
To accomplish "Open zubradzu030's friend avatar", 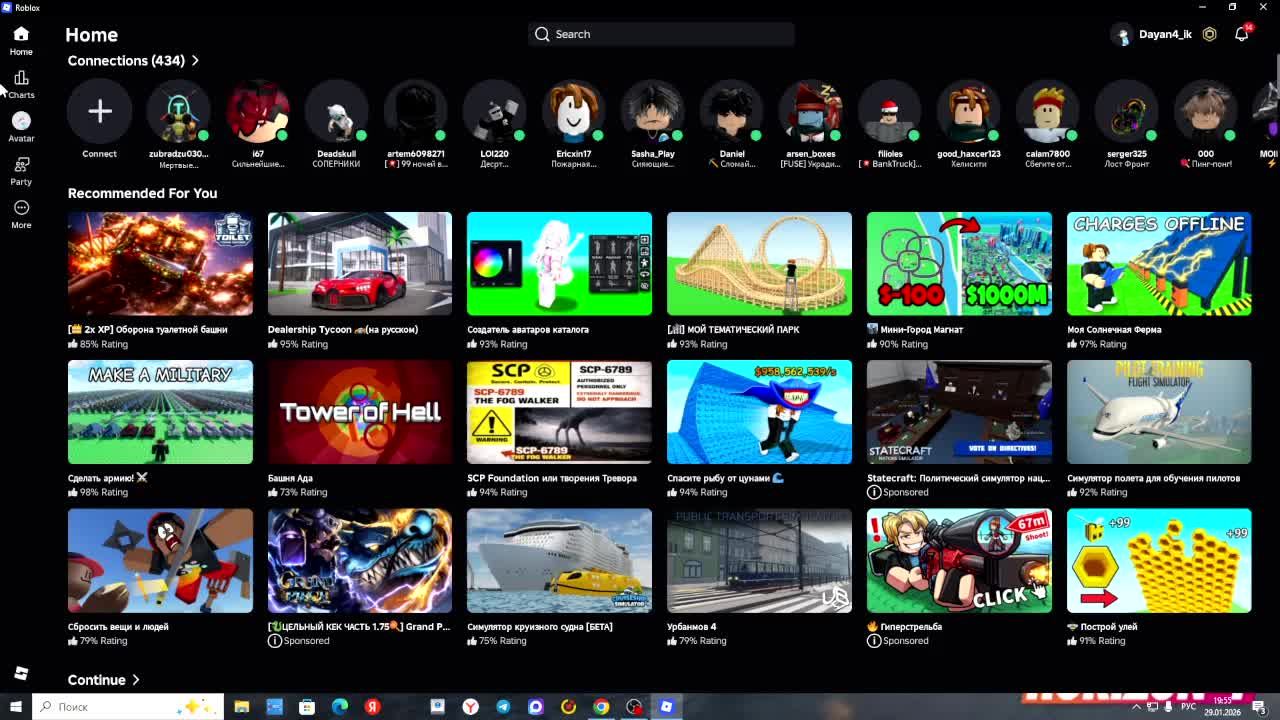I will (x=178, y=111).
